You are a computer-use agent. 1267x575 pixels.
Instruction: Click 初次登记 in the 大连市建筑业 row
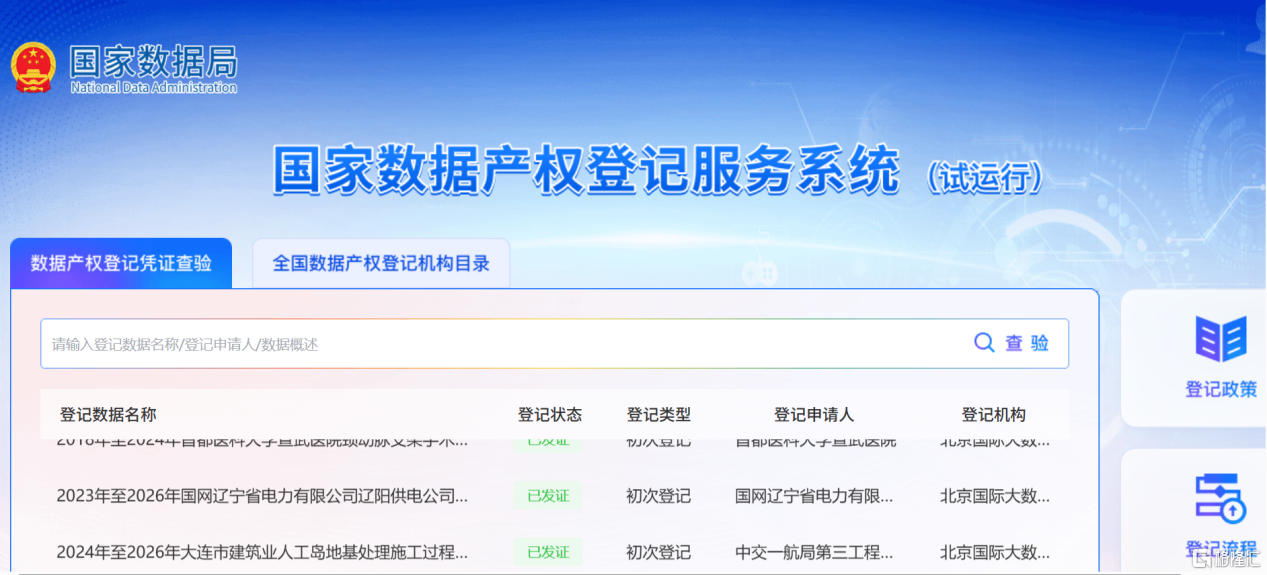click(658, 551)
